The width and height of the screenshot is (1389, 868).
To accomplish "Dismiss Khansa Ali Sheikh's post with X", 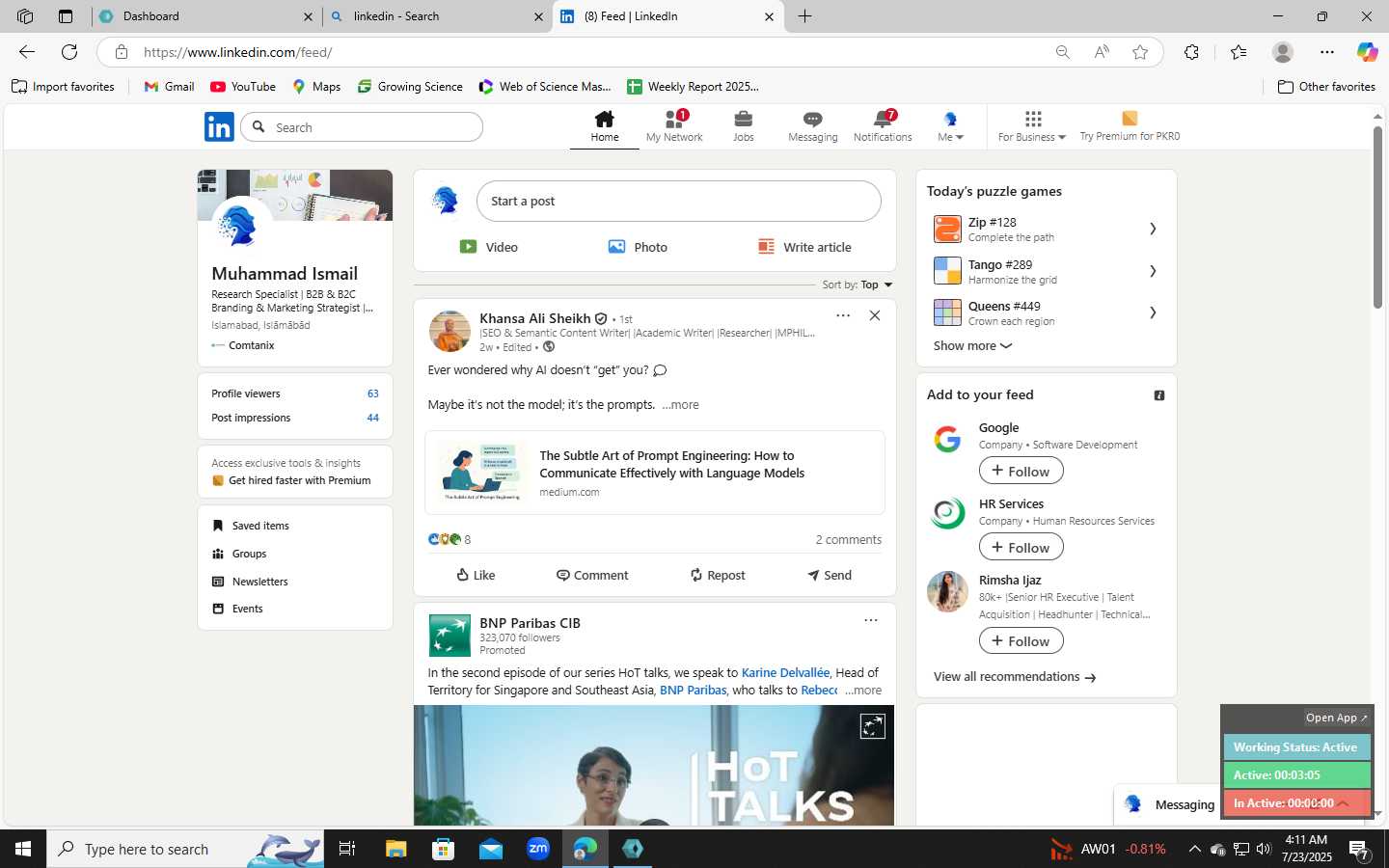I will pos(875,315).
